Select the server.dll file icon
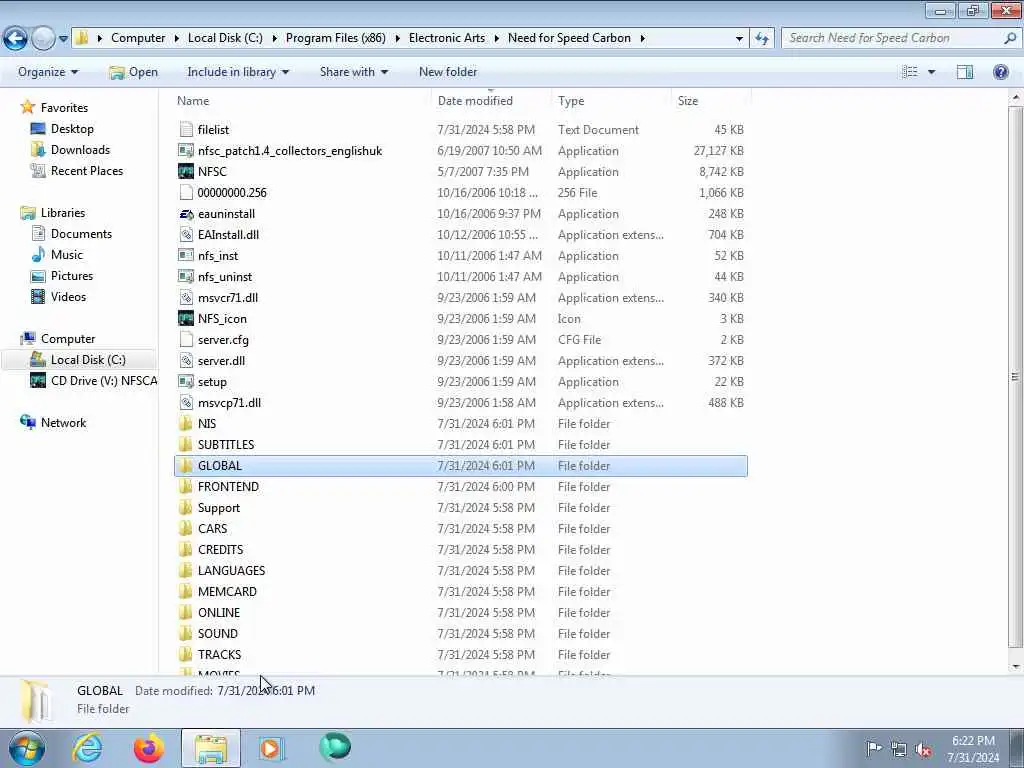 186,360
